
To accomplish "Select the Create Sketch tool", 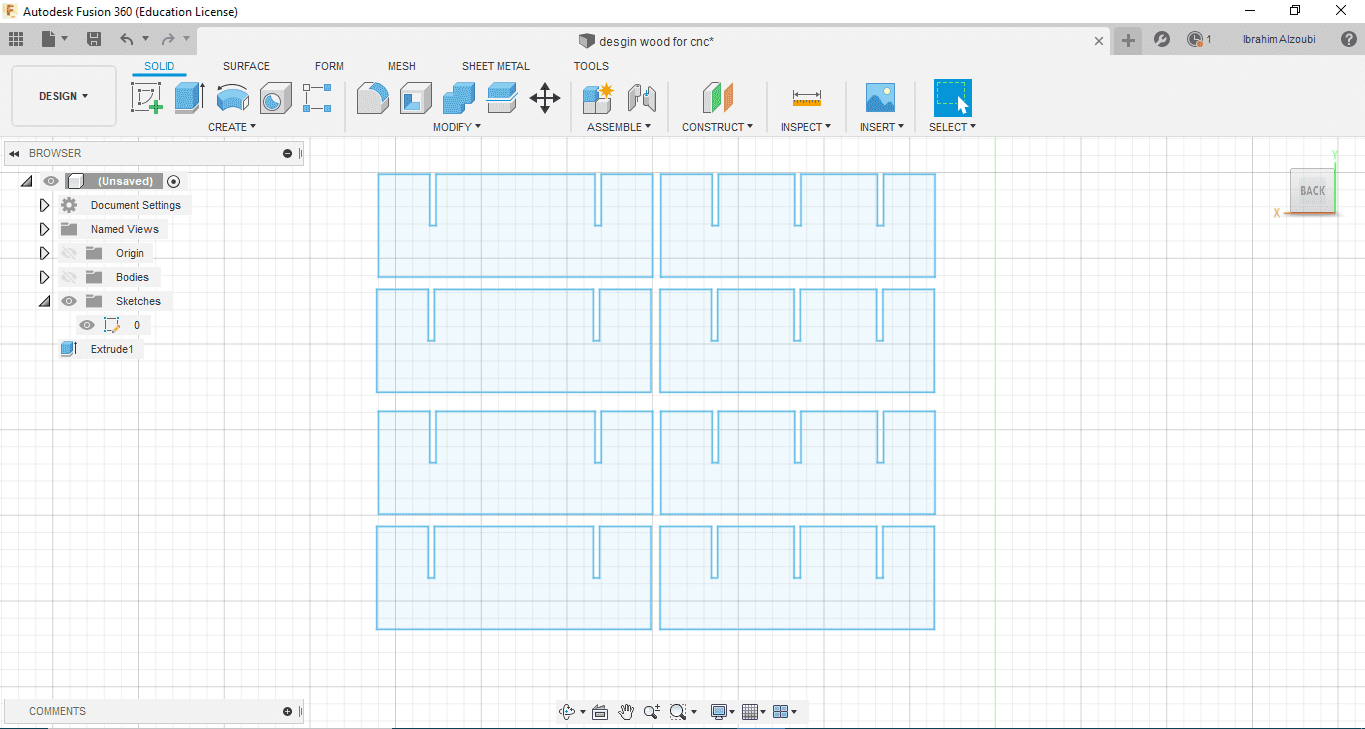I will pos(147,98).
